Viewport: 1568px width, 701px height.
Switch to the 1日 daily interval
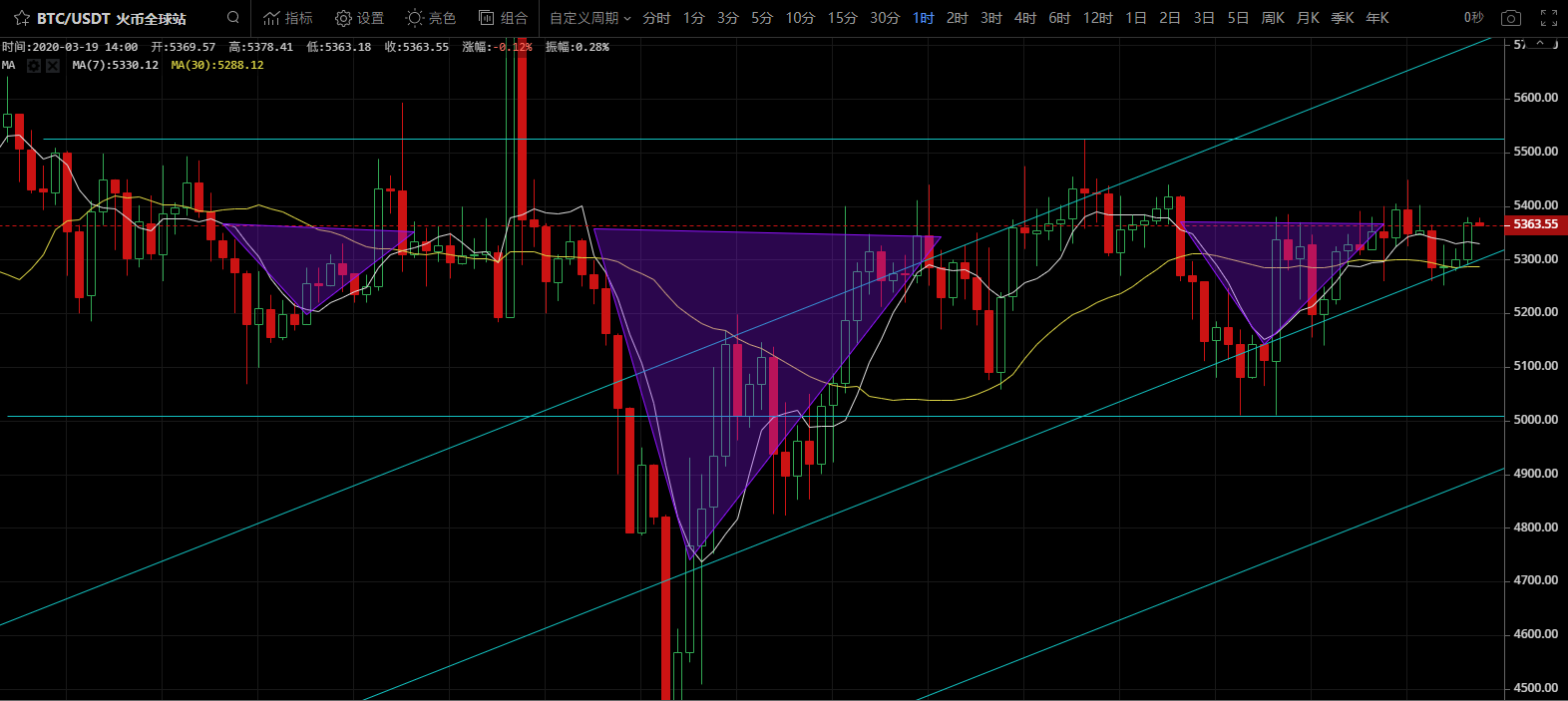point(1136,18)
